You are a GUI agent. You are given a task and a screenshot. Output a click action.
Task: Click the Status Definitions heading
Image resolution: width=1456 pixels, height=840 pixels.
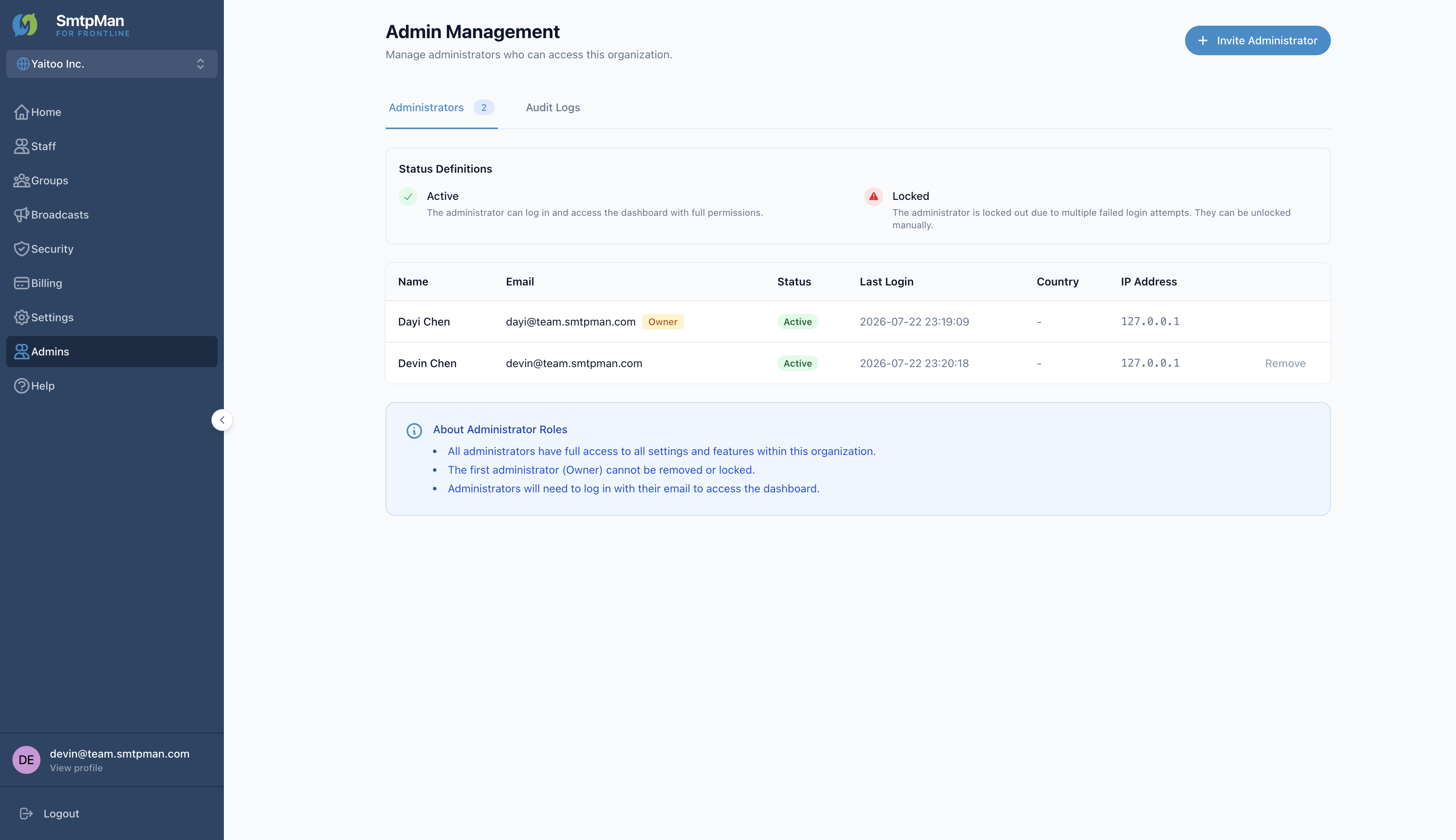coord(445,169)
